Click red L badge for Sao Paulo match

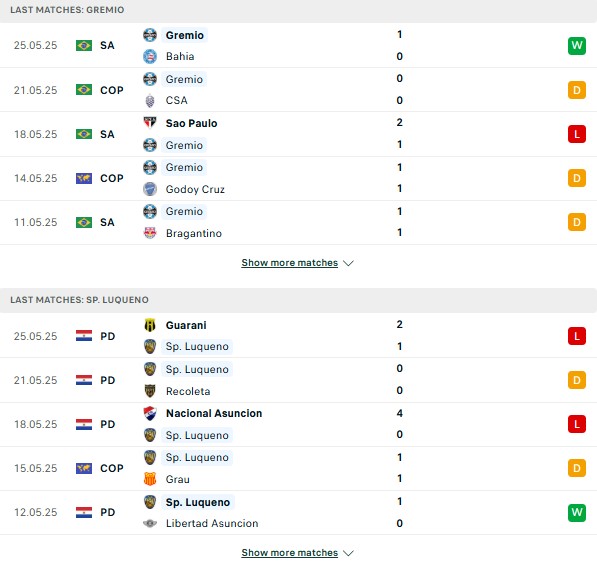(576, 134)
